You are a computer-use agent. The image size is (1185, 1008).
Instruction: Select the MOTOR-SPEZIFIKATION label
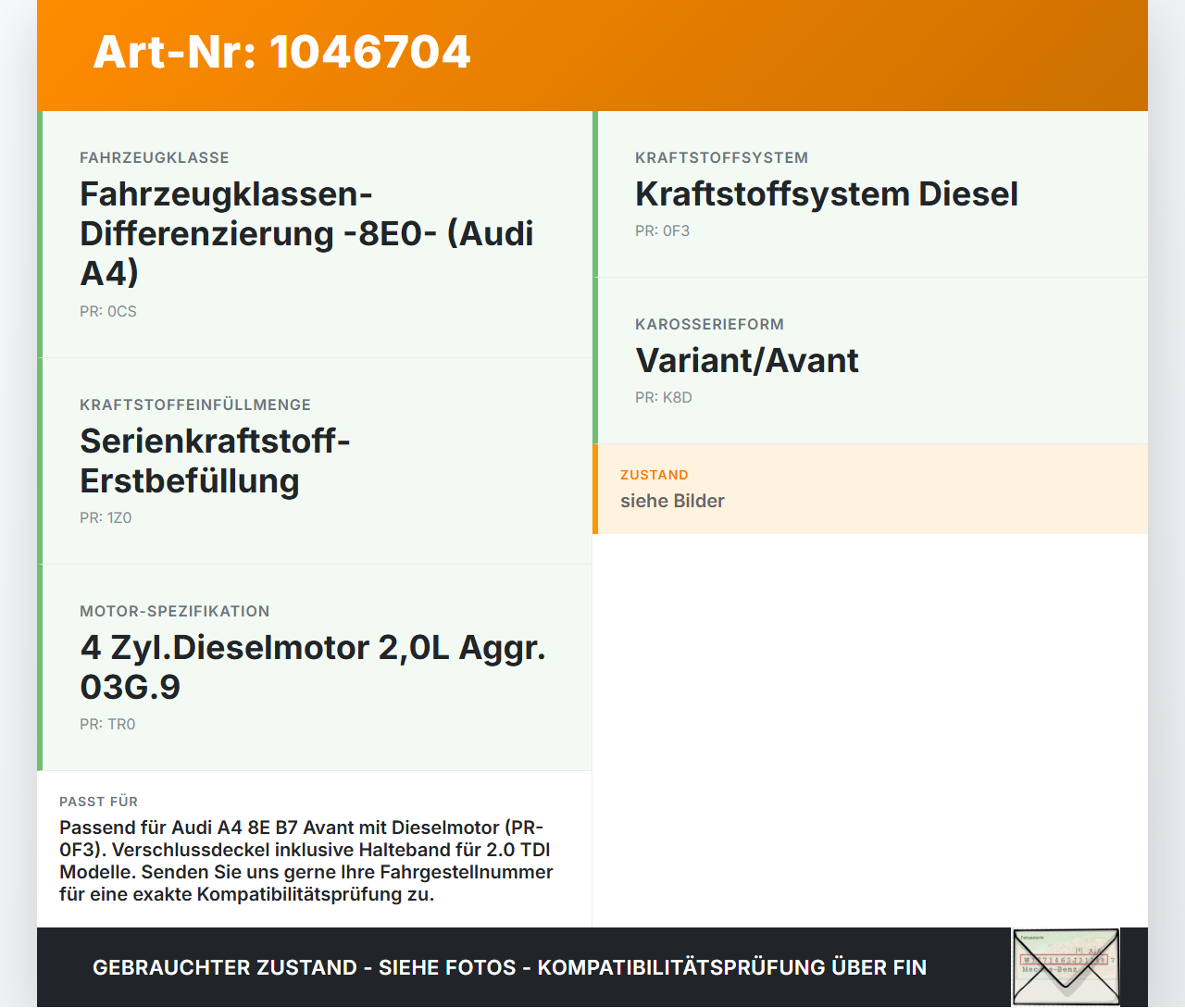(x=175, y=611)
